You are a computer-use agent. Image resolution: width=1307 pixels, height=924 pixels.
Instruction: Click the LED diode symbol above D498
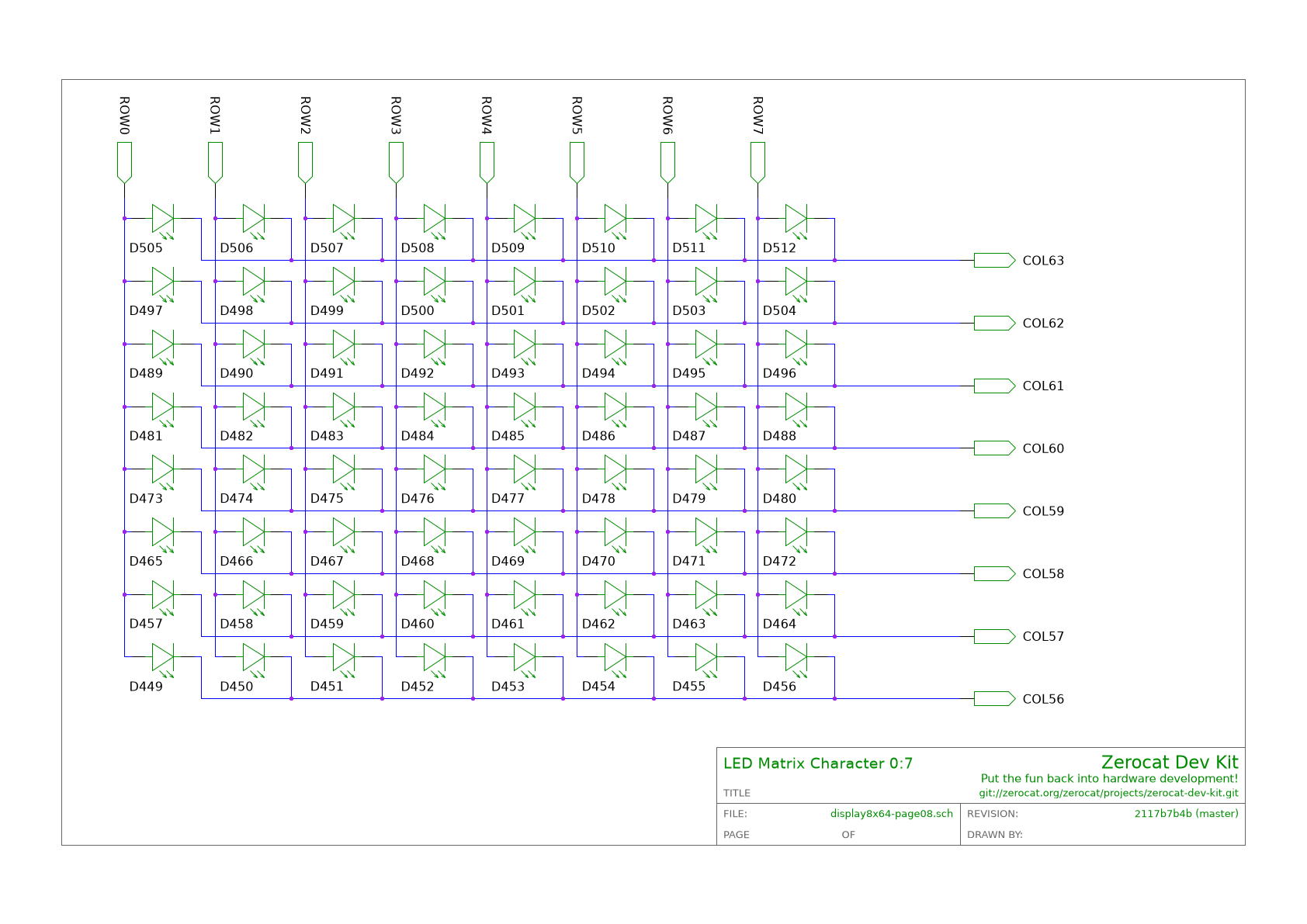pos(254,282)
